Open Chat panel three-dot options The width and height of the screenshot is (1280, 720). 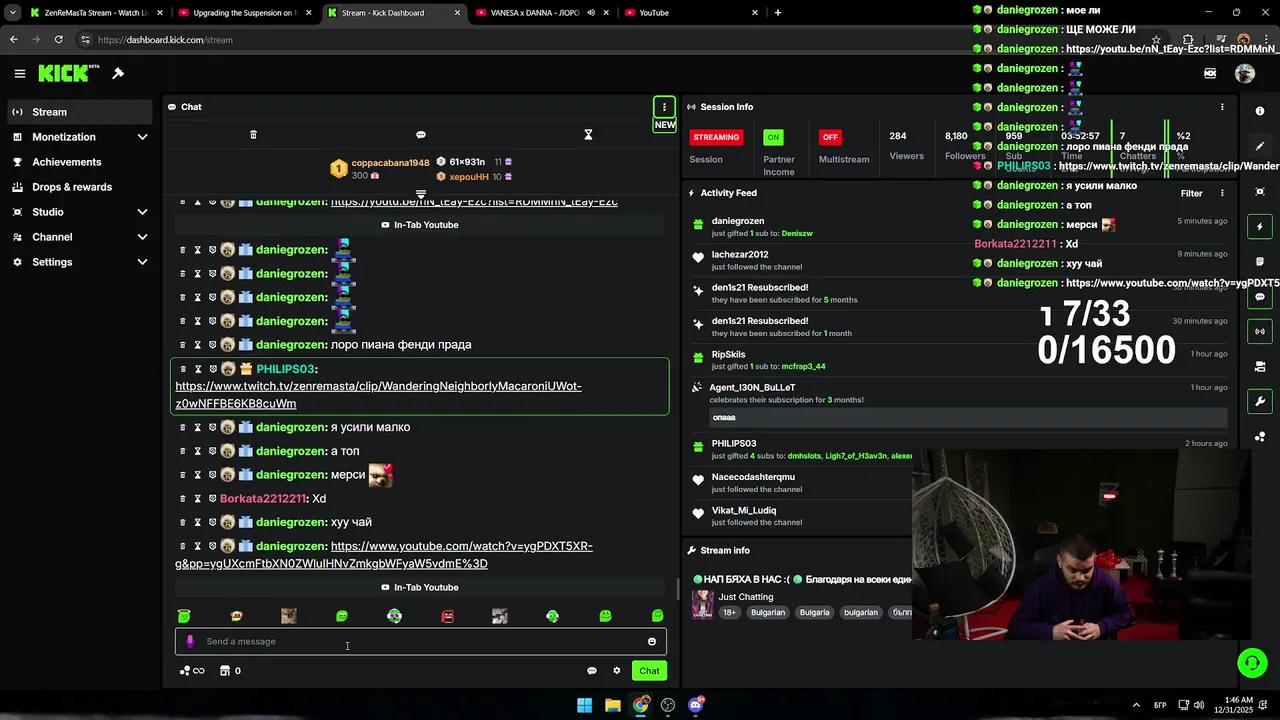click(664, 107)
